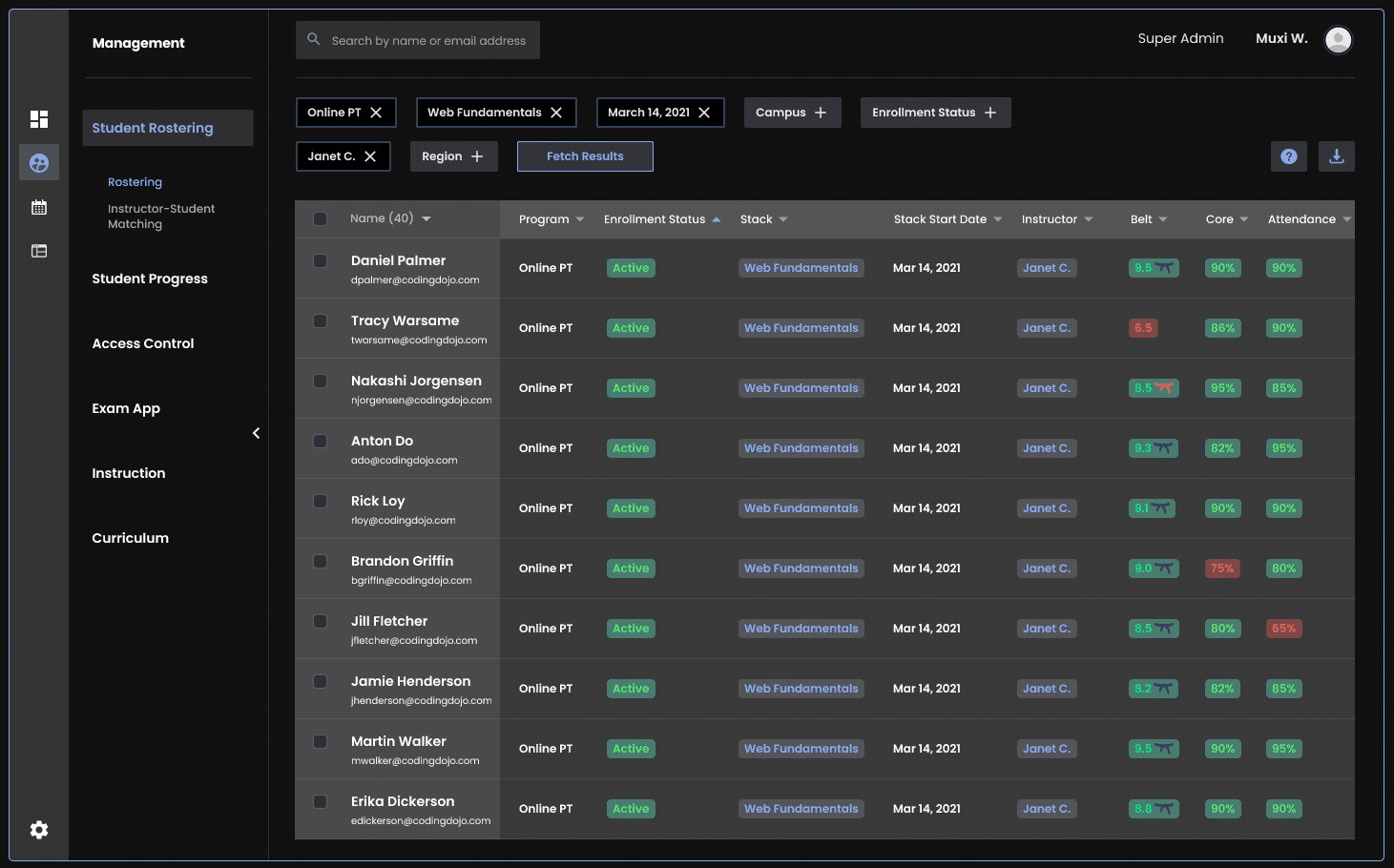The height and width of the screenshot is (868, 1394).
Task: Click Jill Fletcher's red 65% attendance badge
Action: coord(1283,629)
